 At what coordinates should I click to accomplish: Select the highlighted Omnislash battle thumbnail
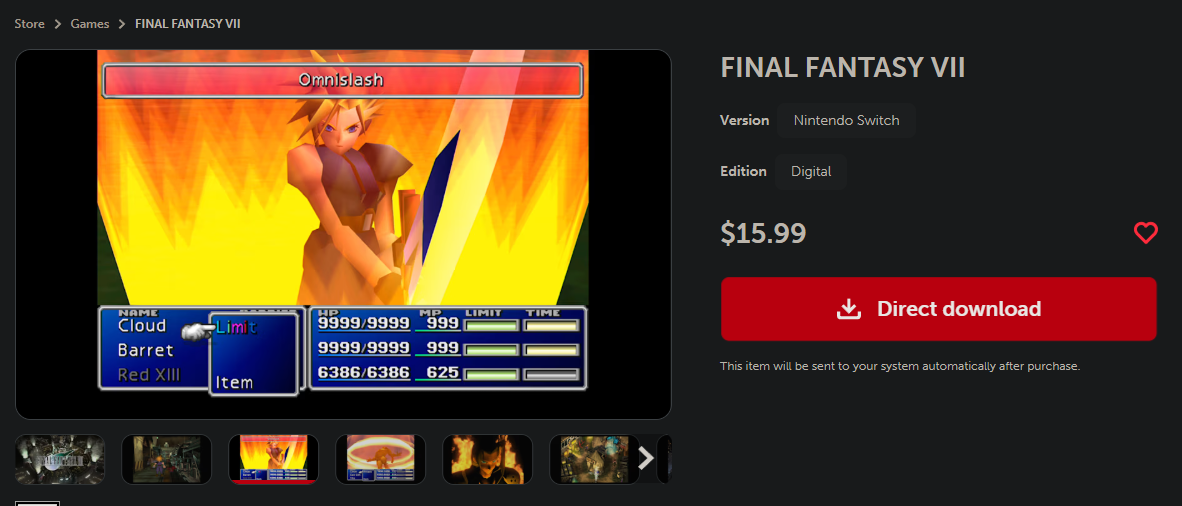274,459
